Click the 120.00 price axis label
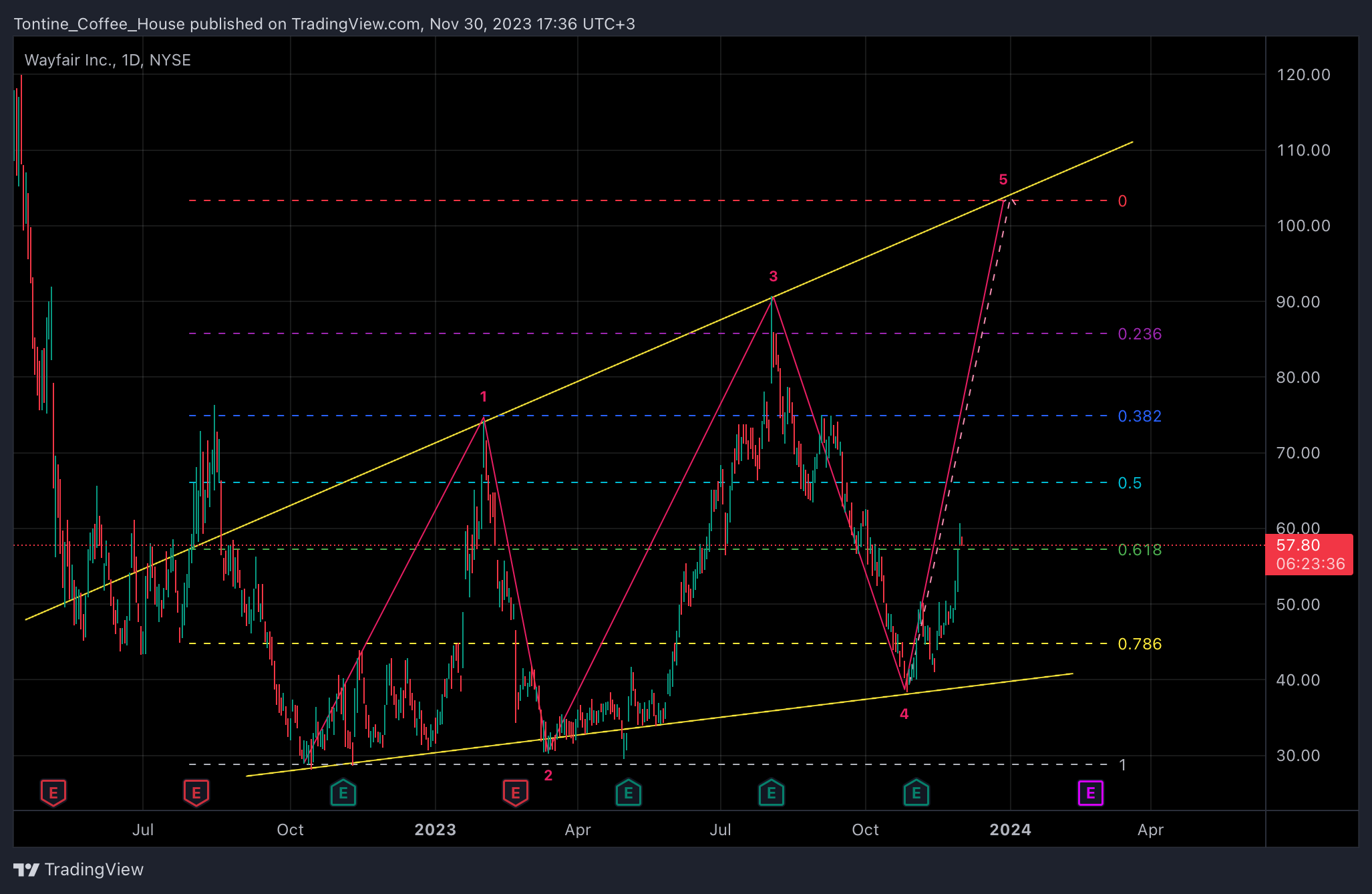 (x=1304, y=75)
